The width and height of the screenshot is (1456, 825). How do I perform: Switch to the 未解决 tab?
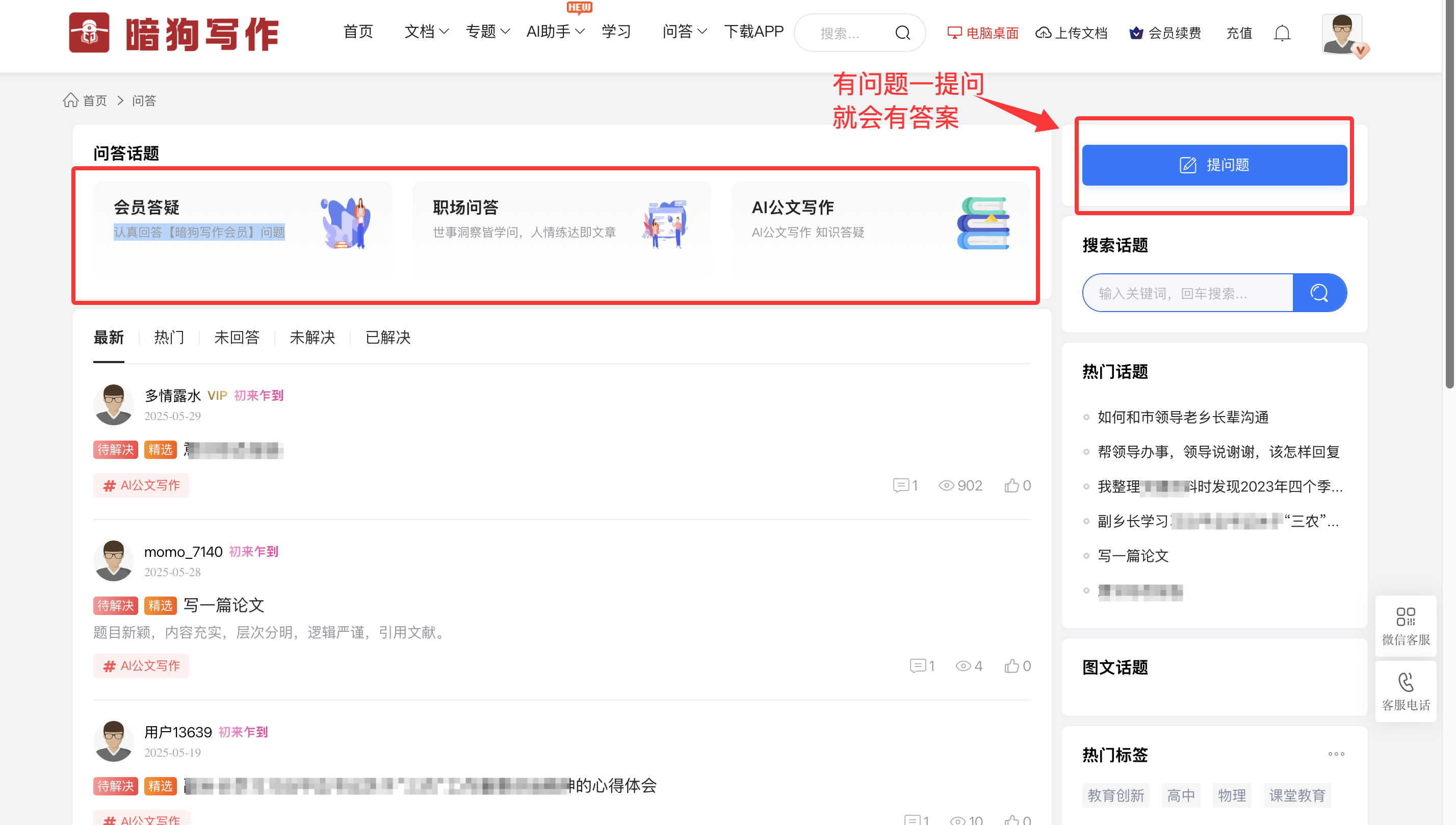point(313,338)
